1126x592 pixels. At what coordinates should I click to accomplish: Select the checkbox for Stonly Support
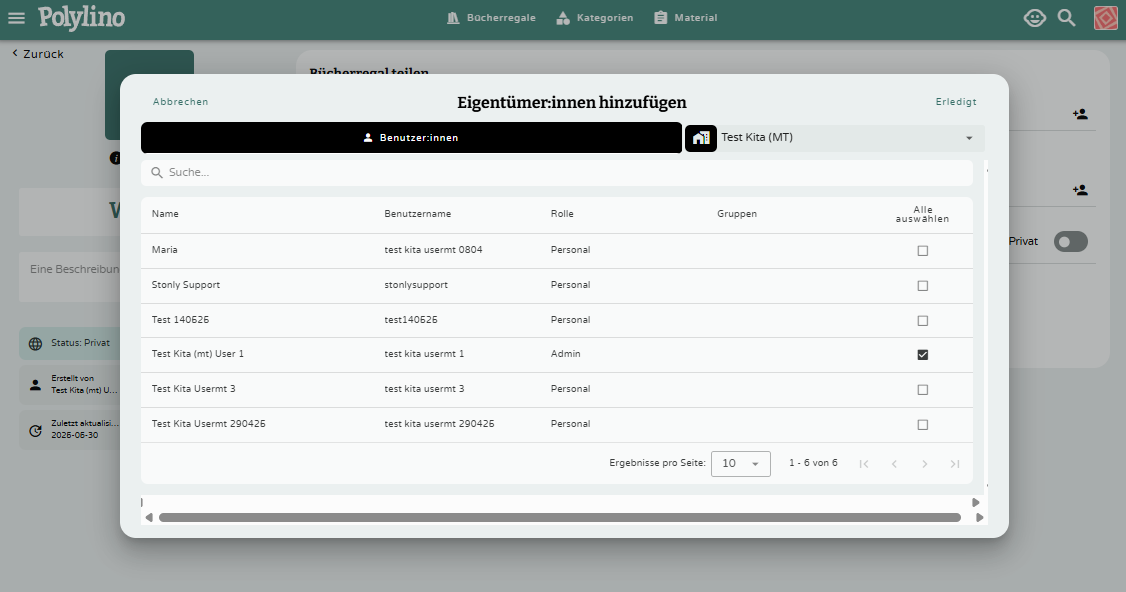pyautogui.click(x=923, y=286)
